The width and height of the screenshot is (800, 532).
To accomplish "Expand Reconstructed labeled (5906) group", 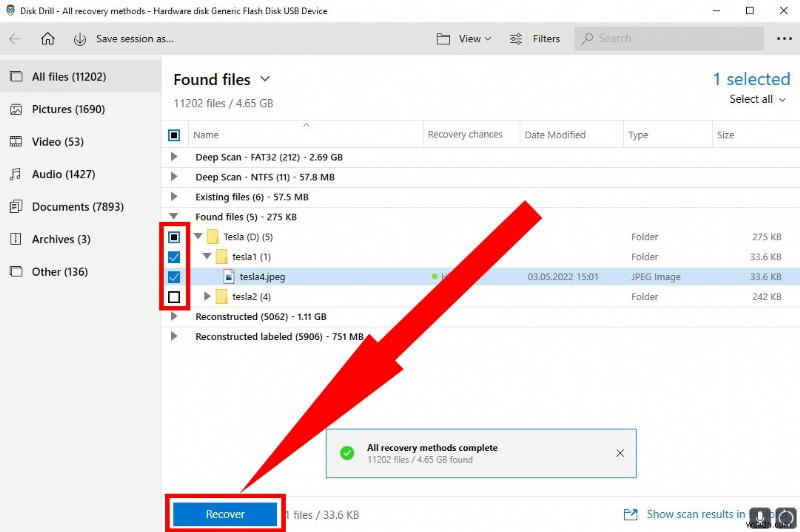I will click(174, 337).
